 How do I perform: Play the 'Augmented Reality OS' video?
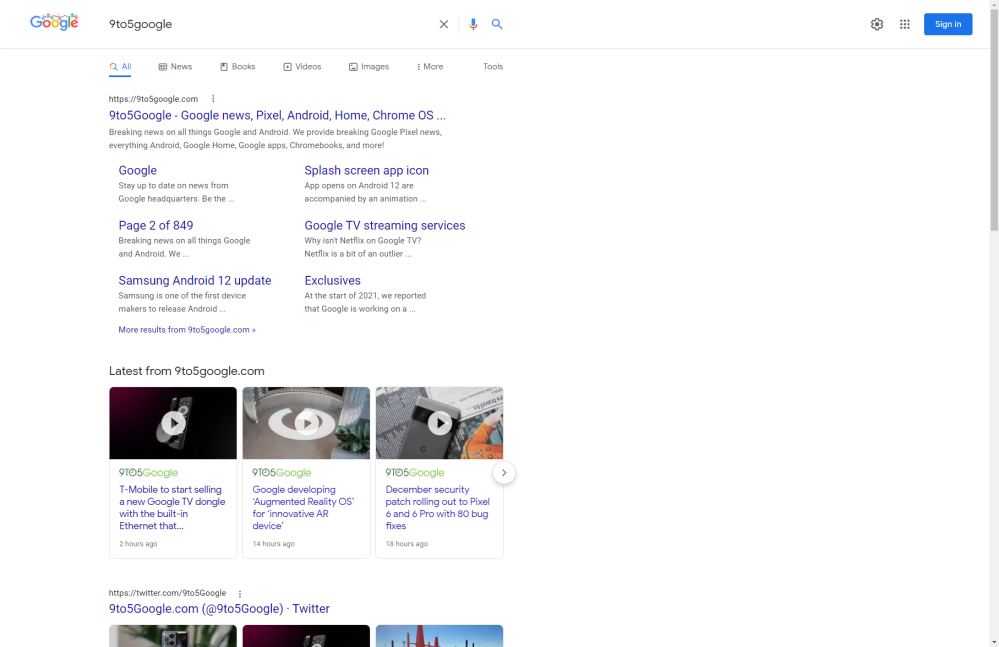pyautogui.click(x=305, y=422)
